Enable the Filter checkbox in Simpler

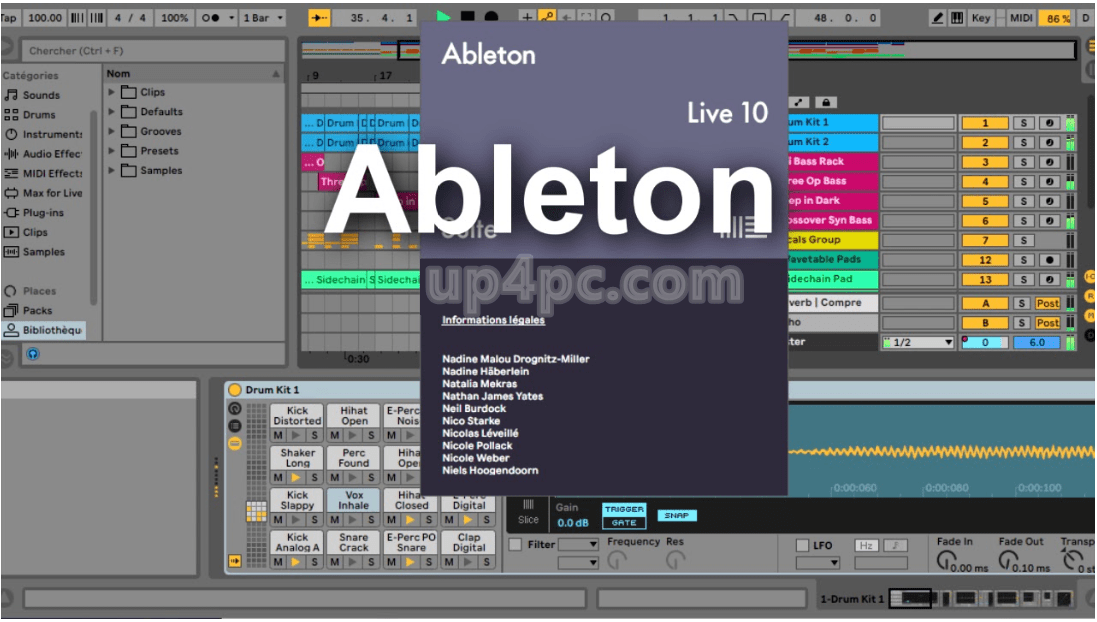point(516,544)
